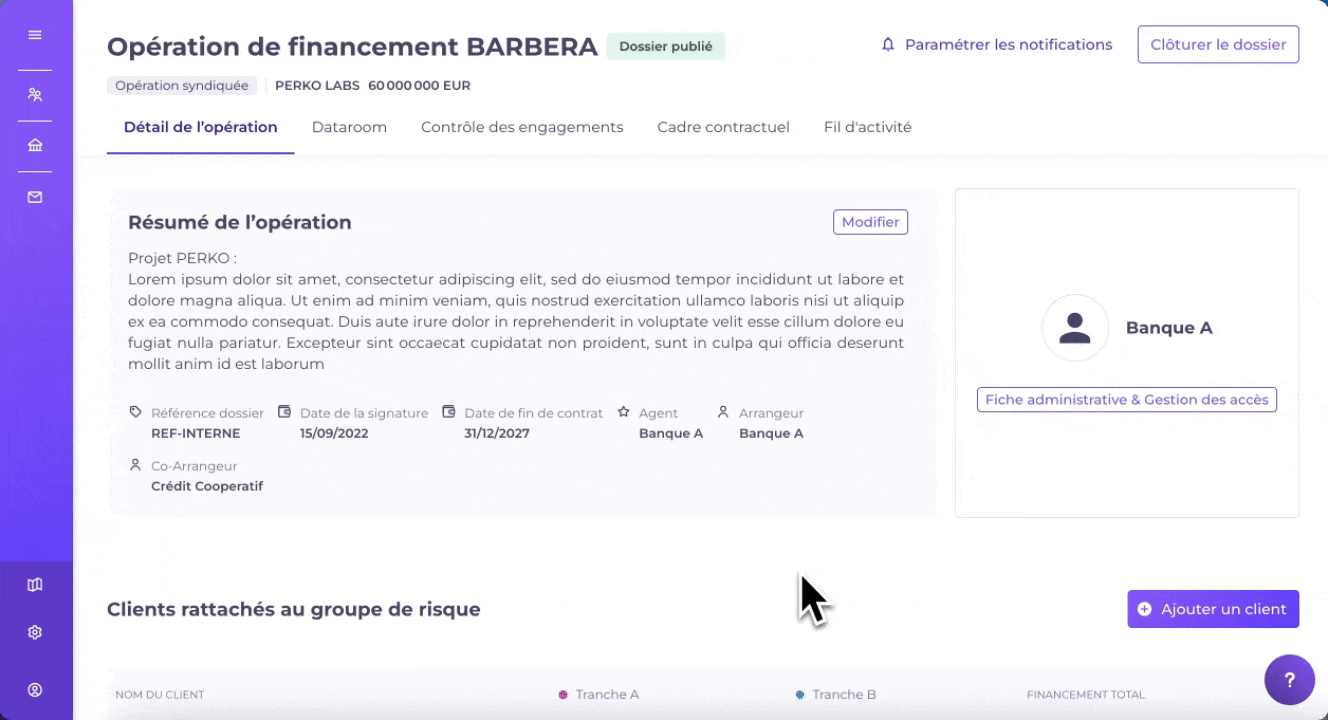1328x720 pixels.
Task: Click the notification bell icon
Action: [888, 45]
